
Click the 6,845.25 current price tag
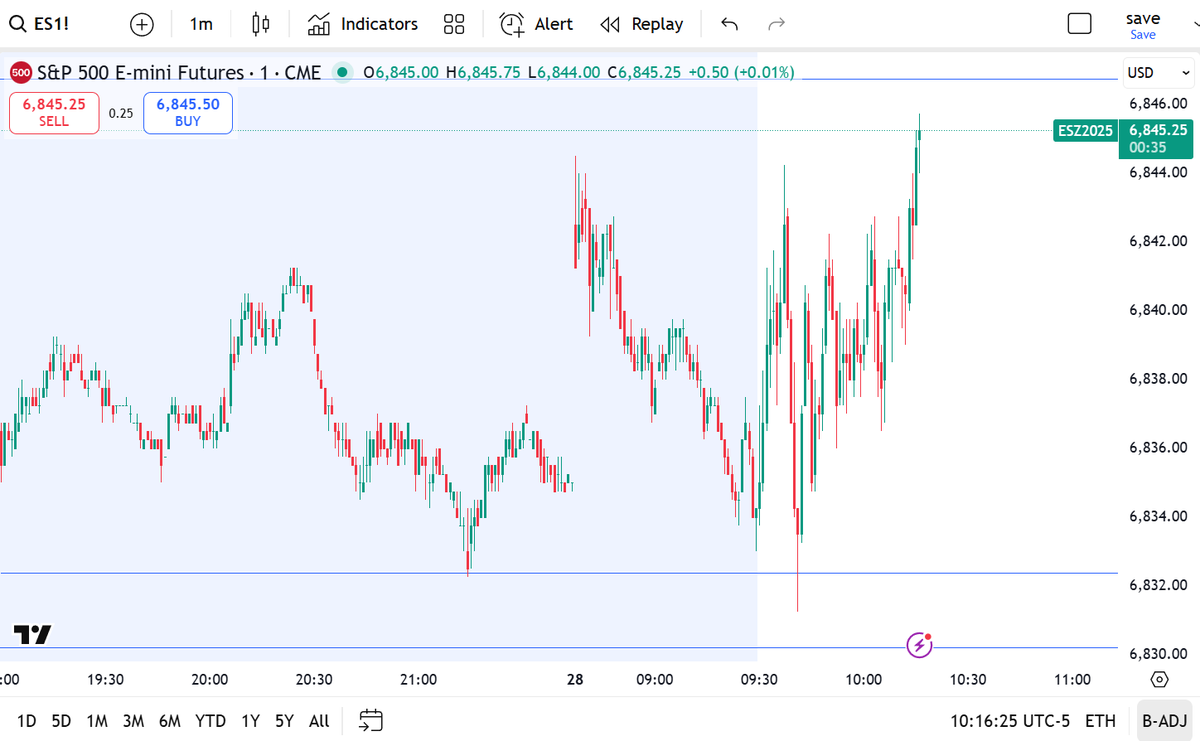coord(1158,138)
